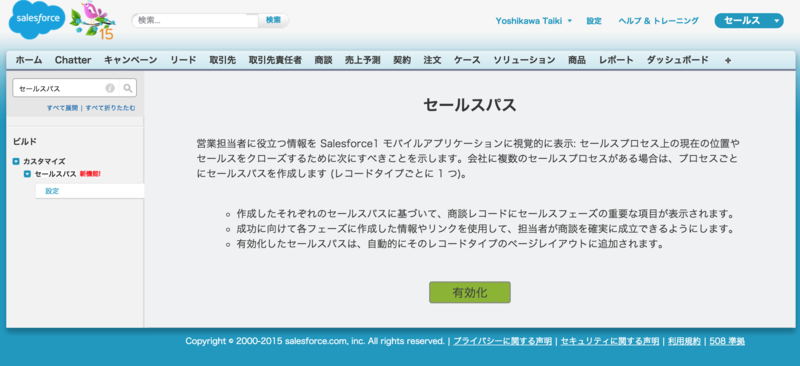Screen dimensions: 800x366
Task: Click the info icon in quick find box
Action: [110, 88]
